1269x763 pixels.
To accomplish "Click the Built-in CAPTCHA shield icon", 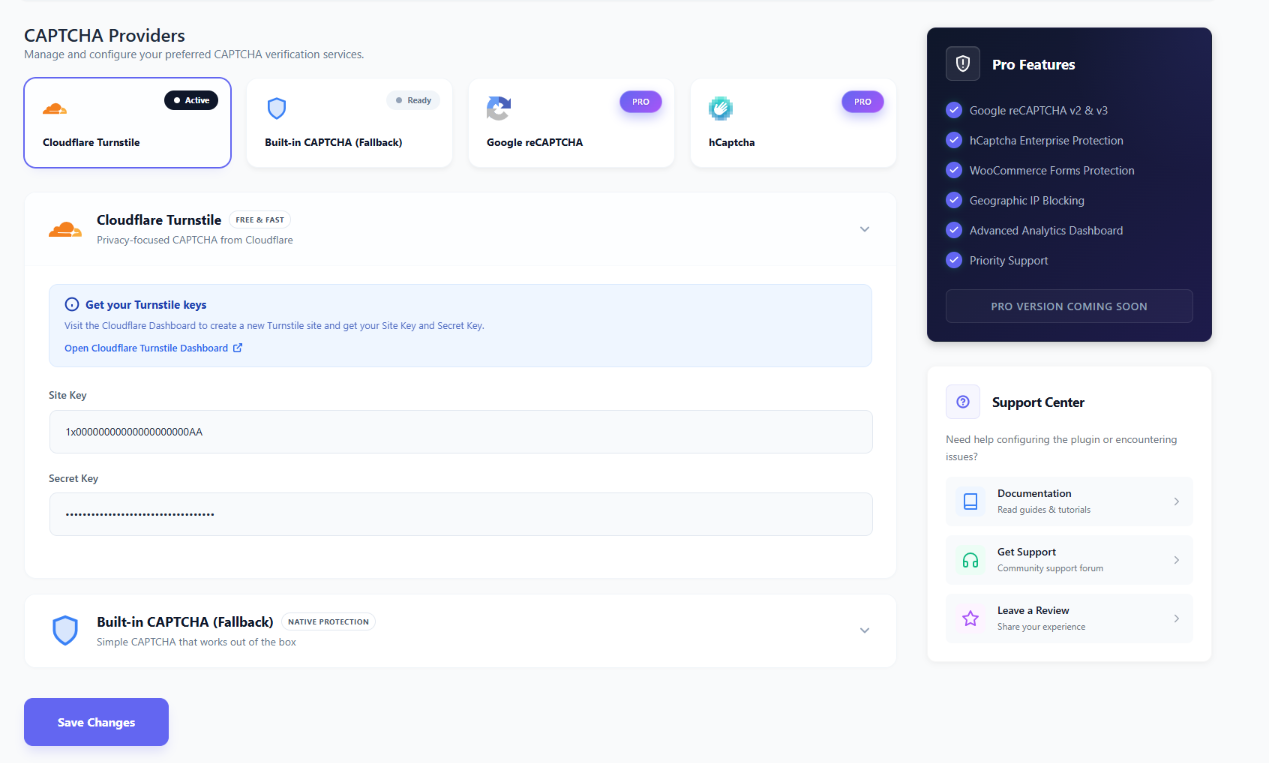I will click(277, 110).
